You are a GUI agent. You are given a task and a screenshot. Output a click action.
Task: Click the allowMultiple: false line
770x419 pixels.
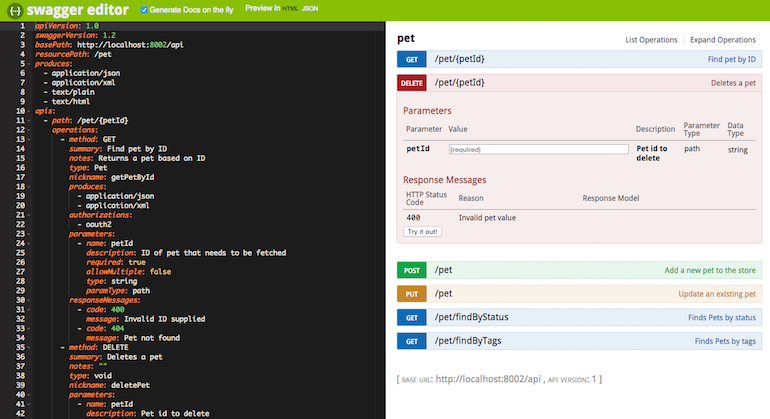coord(129,272)
